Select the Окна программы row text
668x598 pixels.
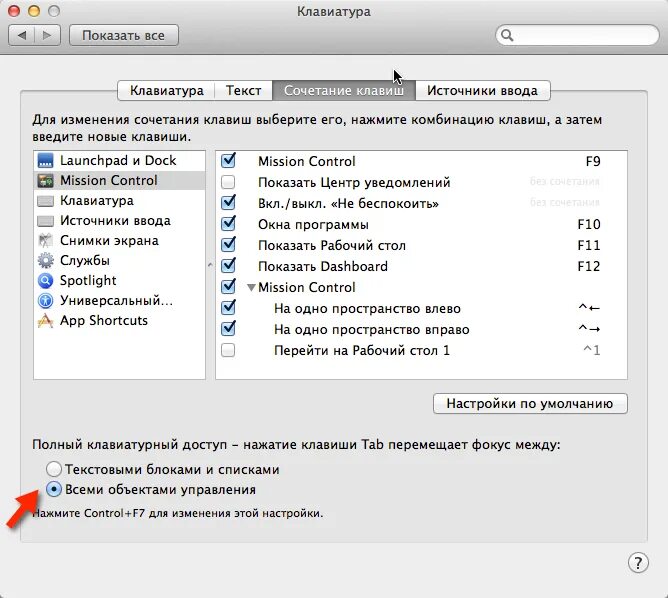point(313,224)
